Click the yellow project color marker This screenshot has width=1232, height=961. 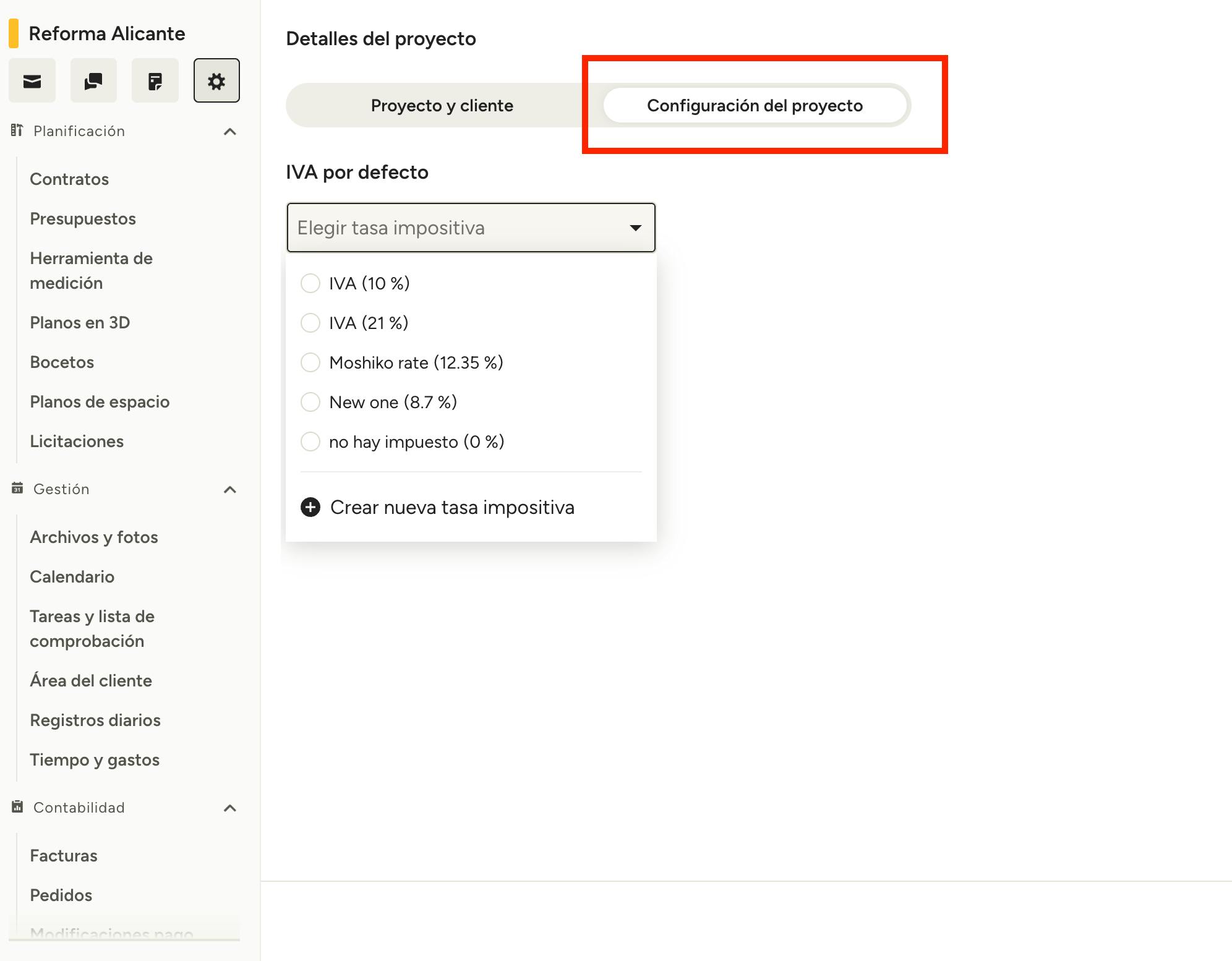pos(14,33)
